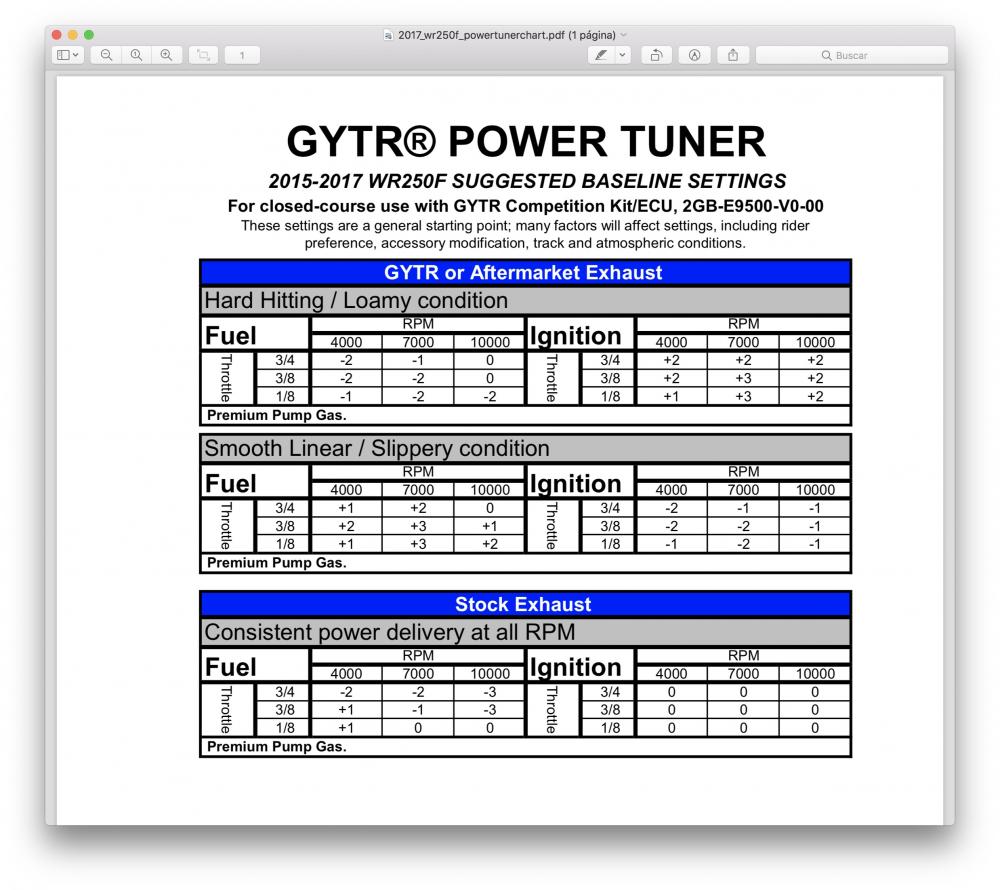Click RPM header above Smooth Linear Ignition columns
Viewport: 1000px width, 890px height.
[743, 472]
